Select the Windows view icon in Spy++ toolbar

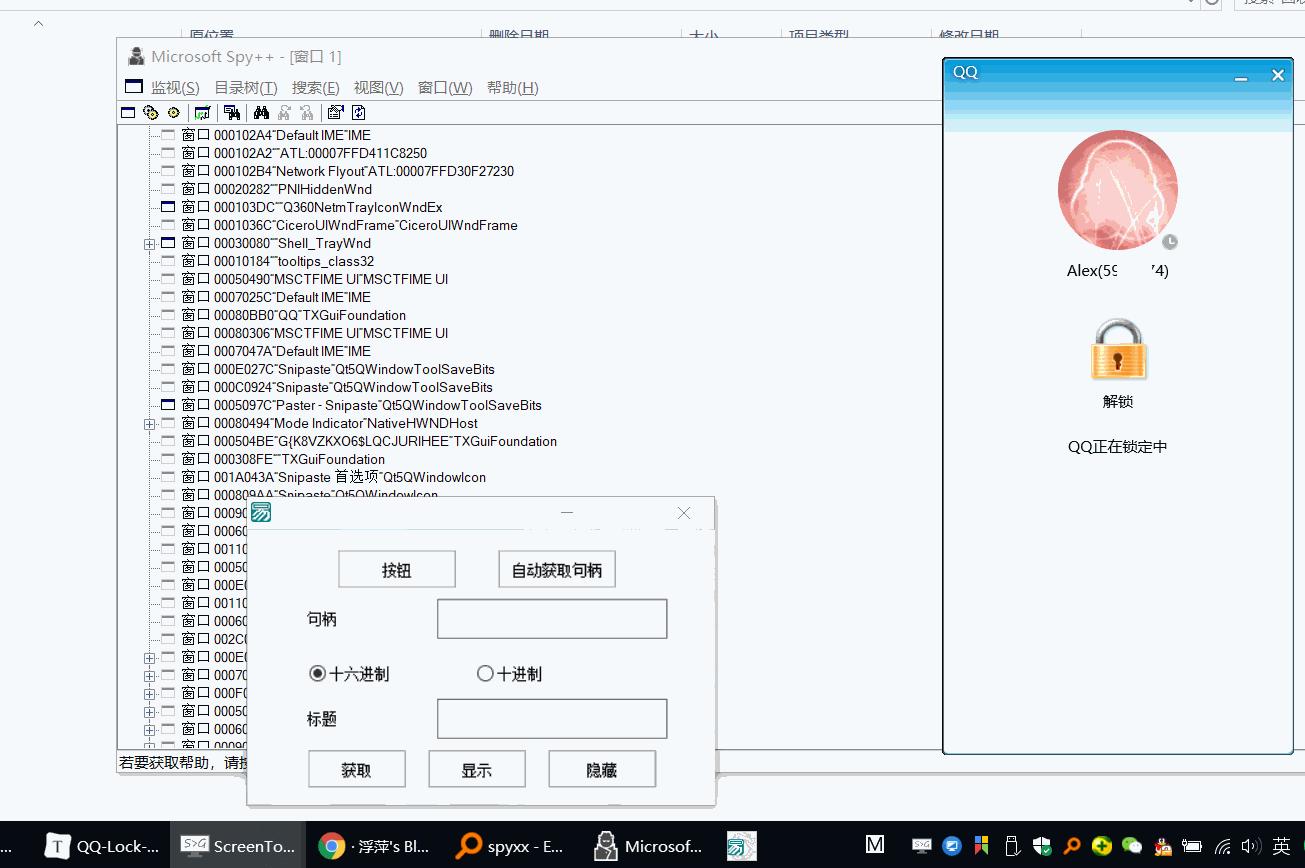[x=128, y=112]
